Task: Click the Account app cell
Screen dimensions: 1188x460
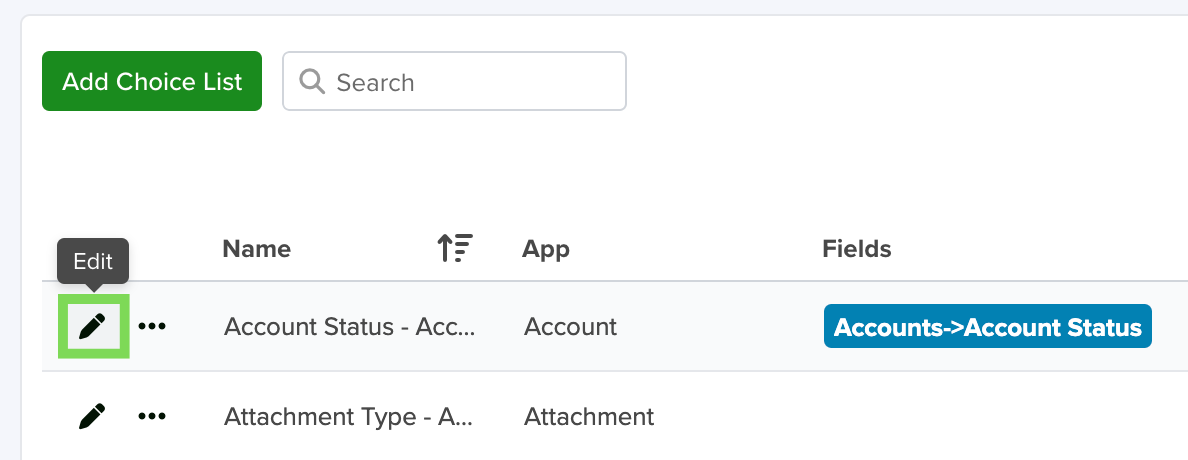Action: pos(571,327)
